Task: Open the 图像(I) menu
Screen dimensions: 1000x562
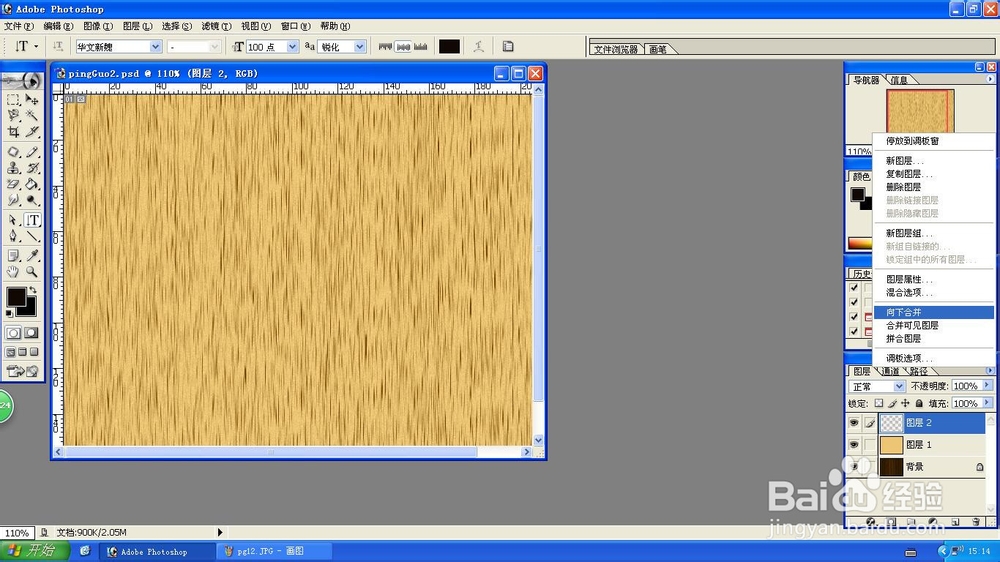Action: pos(98,26)
